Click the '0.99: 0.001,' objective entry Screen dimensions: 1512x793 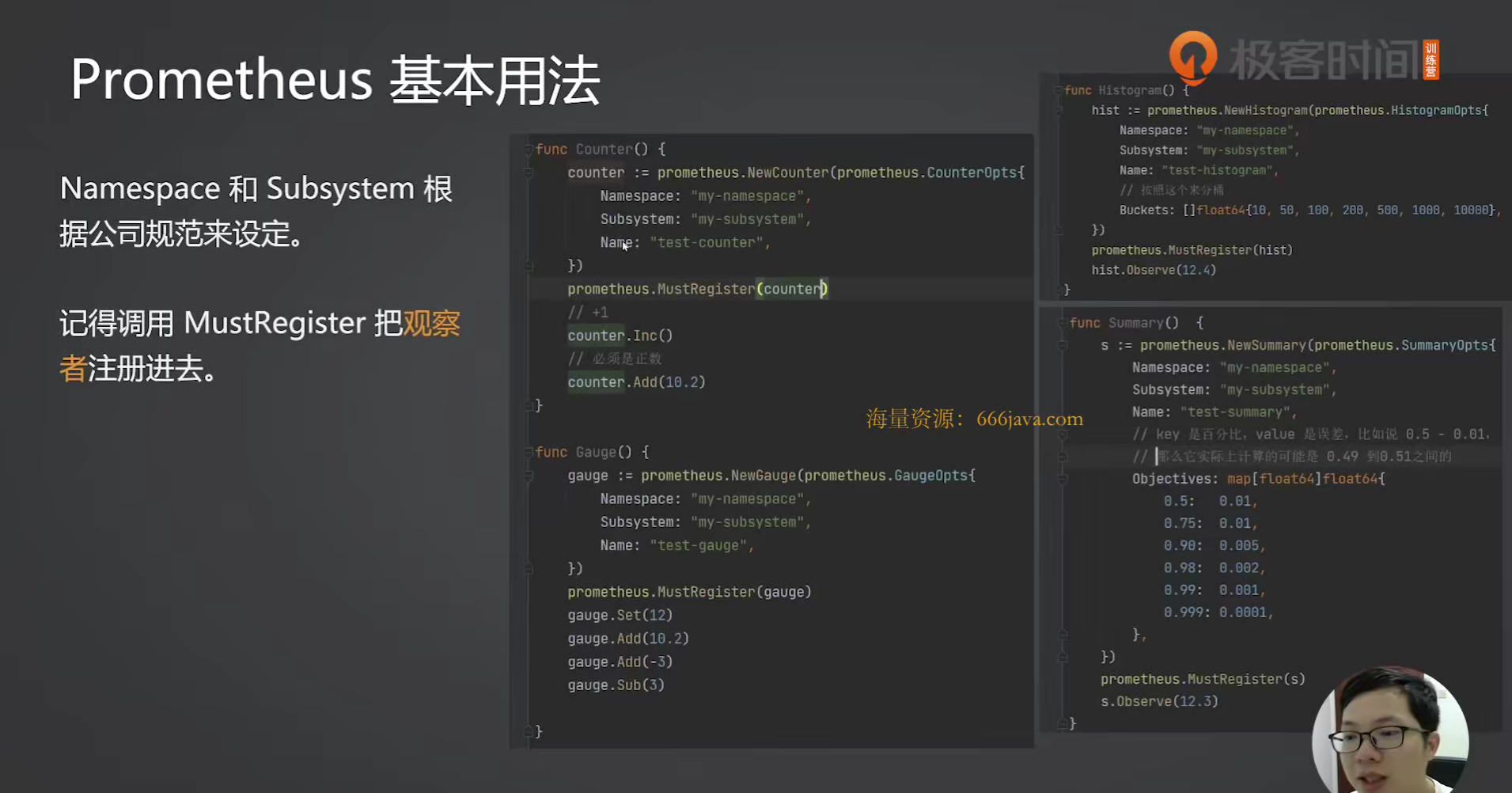(x=1215, y=590)
